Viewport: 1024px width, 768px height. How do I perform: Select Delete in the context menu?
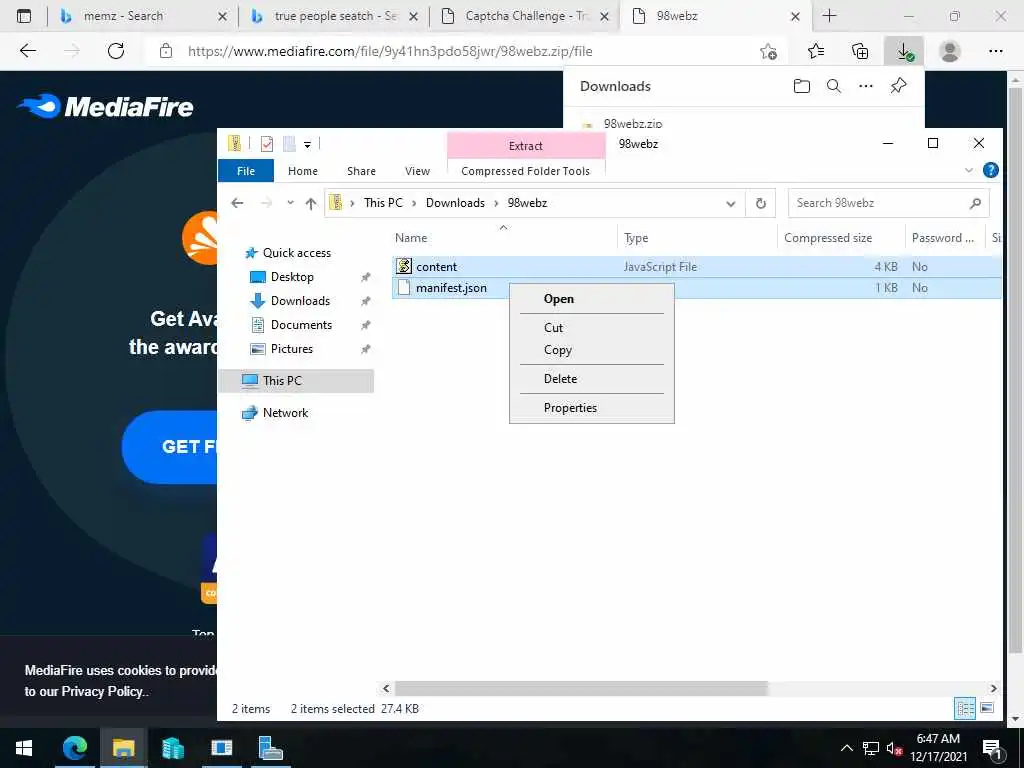560,379
